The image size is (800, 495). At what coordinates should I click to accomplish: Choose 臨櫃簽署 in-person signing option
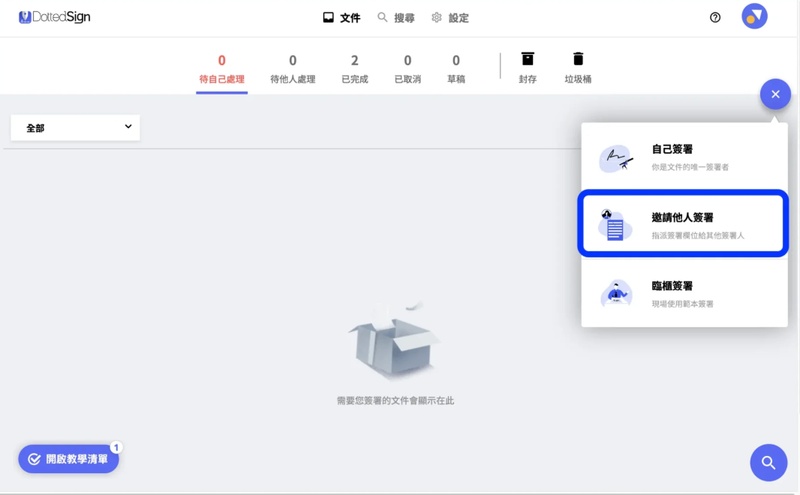click(684, 293)
